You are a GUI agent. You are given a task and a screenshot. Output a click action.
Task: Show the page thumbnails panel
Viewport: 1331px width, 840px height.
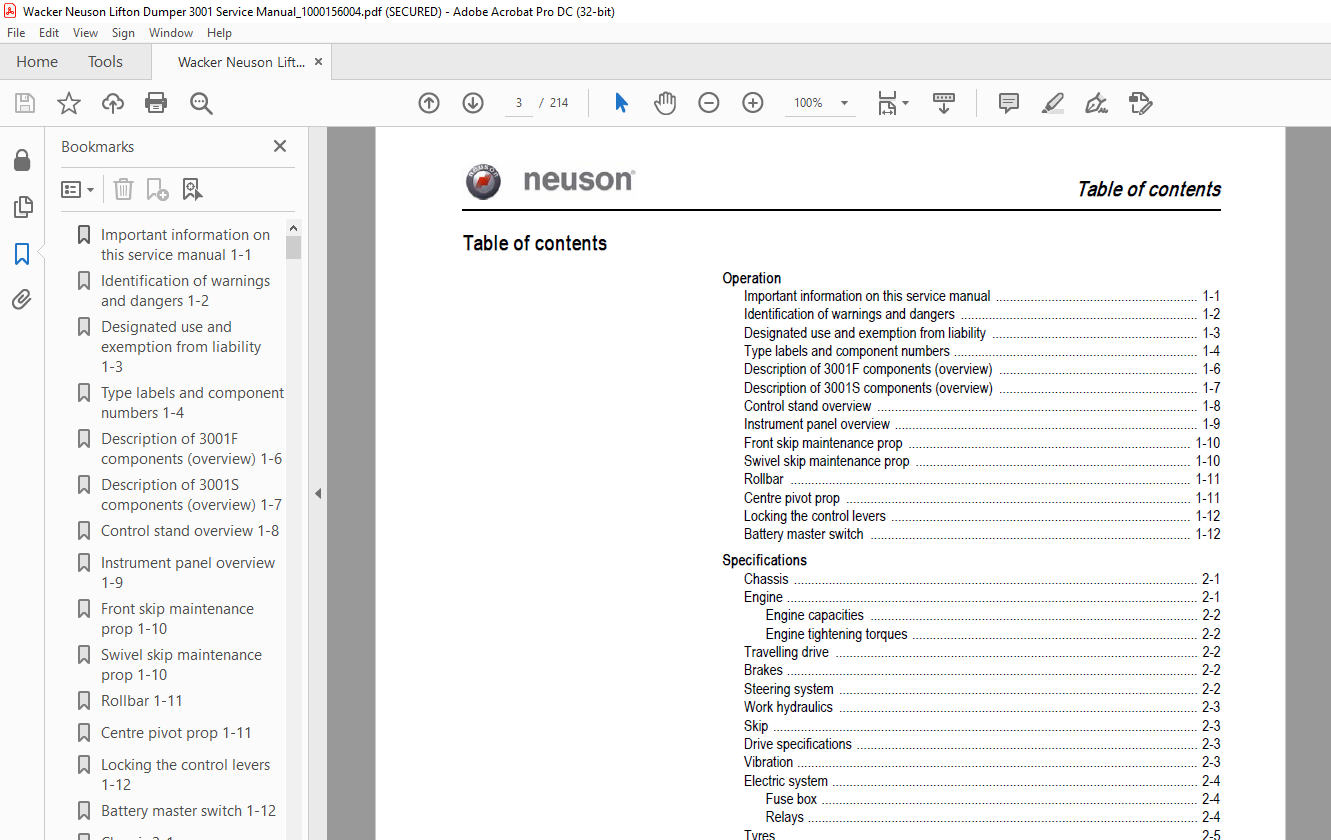coord(22,207)
